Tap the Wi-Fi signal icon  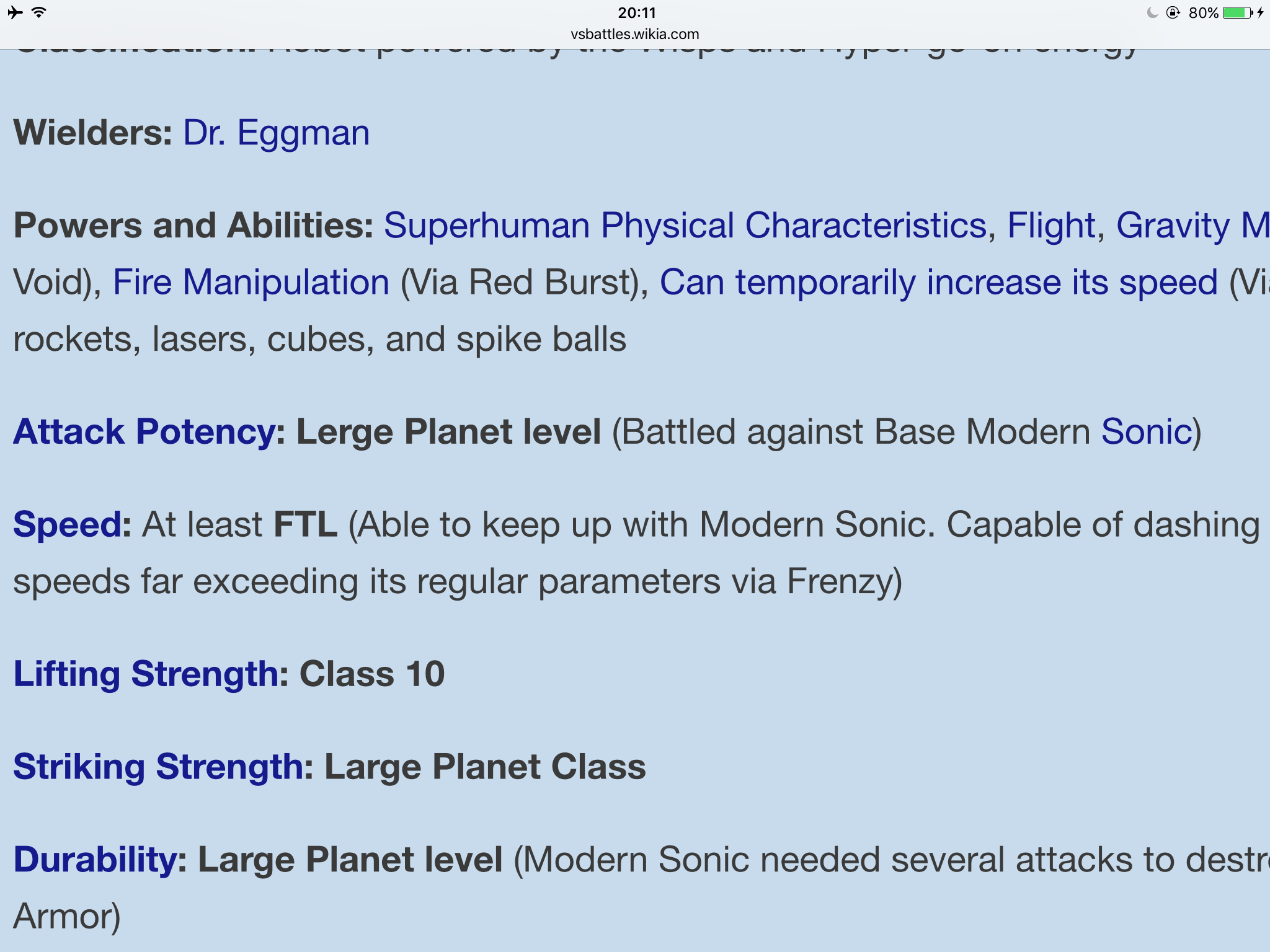38,12
